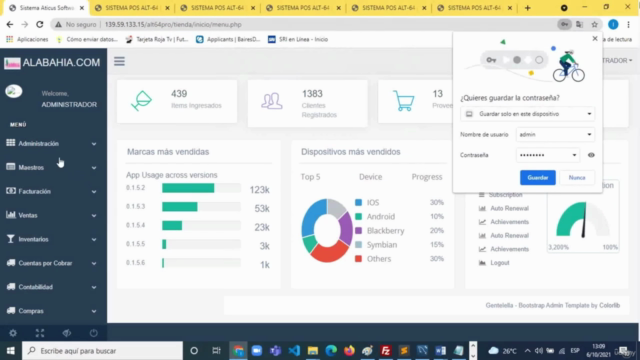
Task: Open a new browser tab
Action: click(x=527, y=8)
